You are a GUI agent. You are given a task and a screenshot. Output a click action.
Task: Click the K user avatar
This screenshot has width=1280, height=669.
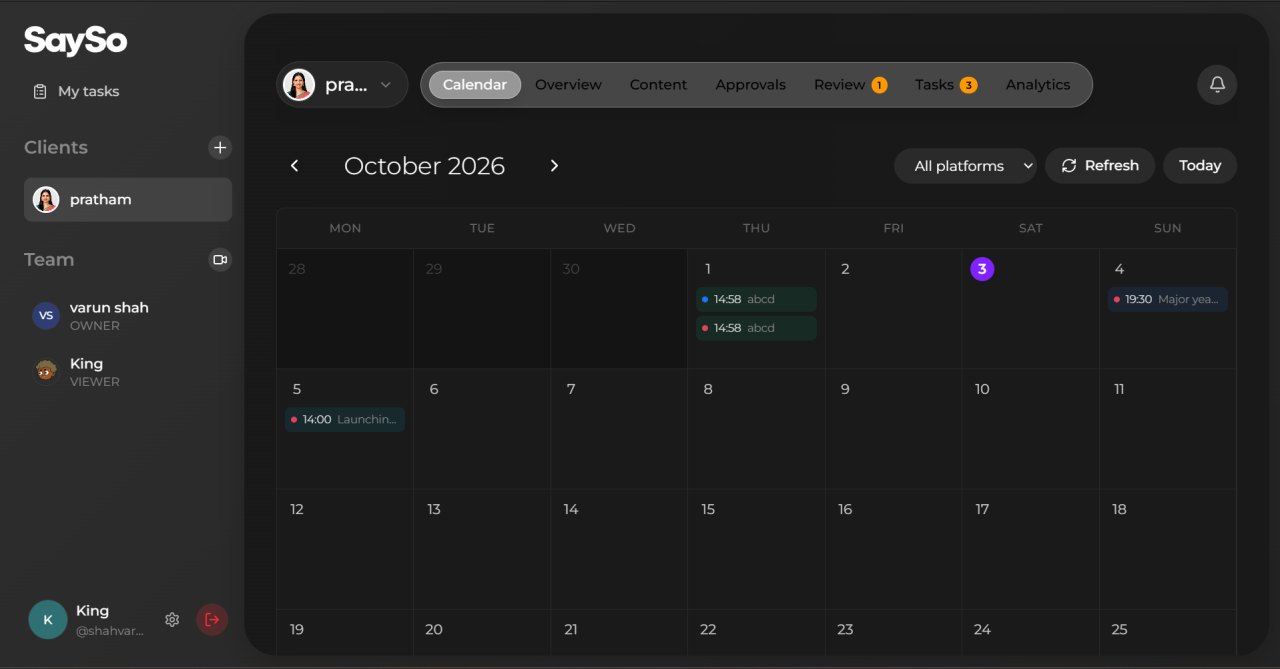pyautogui.click(x=48, y=620)
